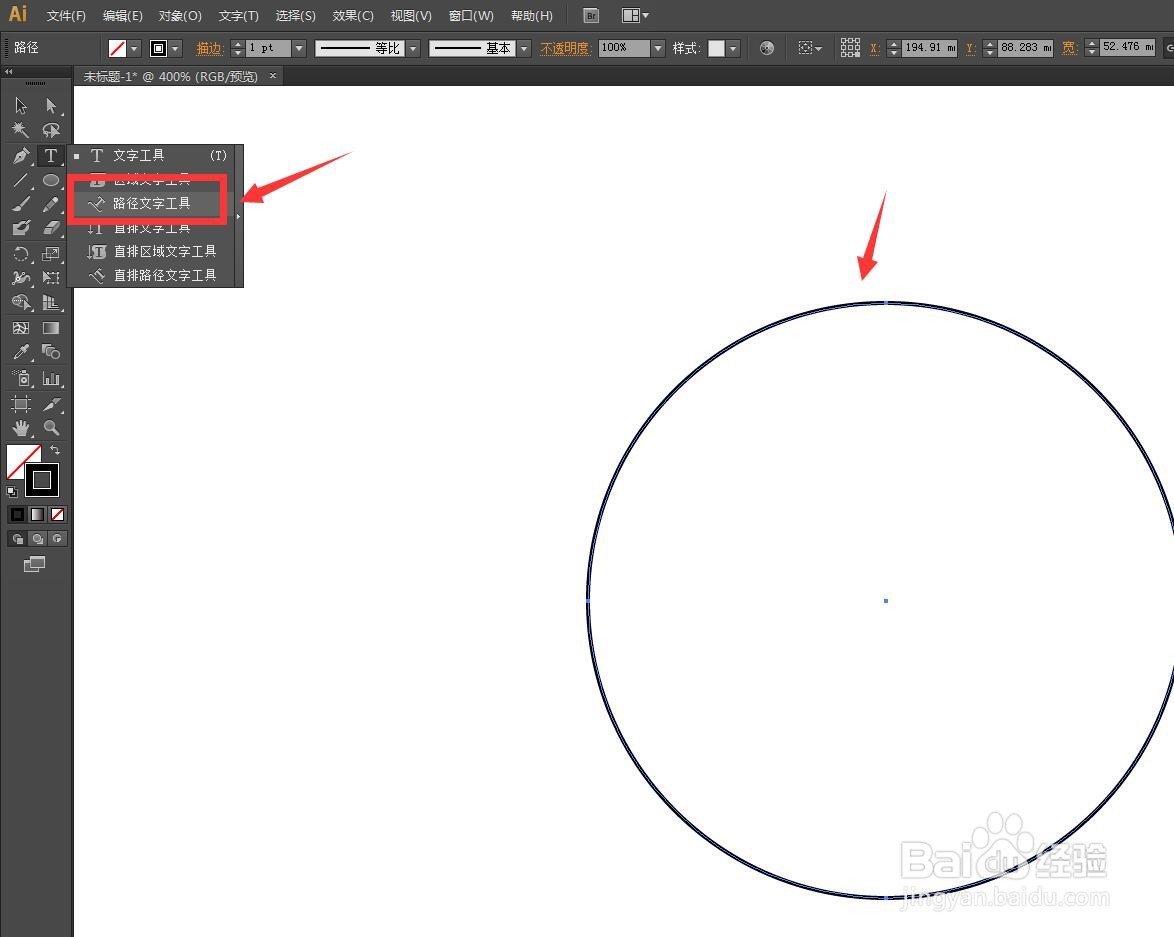The width and height of the screenshot is (1174, 937).
Task: Select the Pen tool
Action: [21, 156]
